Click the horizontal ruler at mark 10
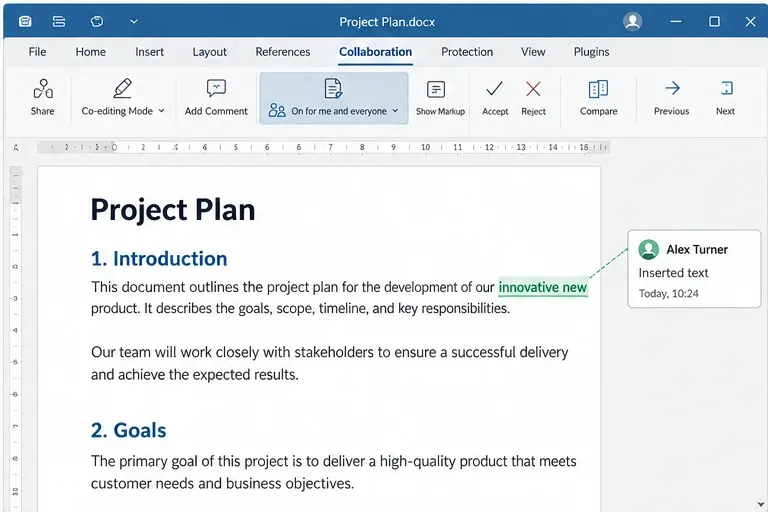 tap(425, 147)
